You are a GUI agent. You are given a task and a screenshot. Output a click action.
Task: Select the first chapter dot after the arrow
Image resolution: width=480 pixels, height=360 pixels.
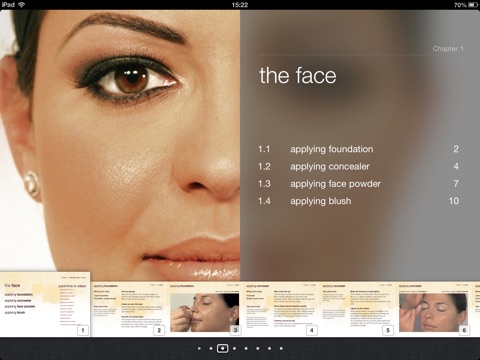(x=211, y=348)
